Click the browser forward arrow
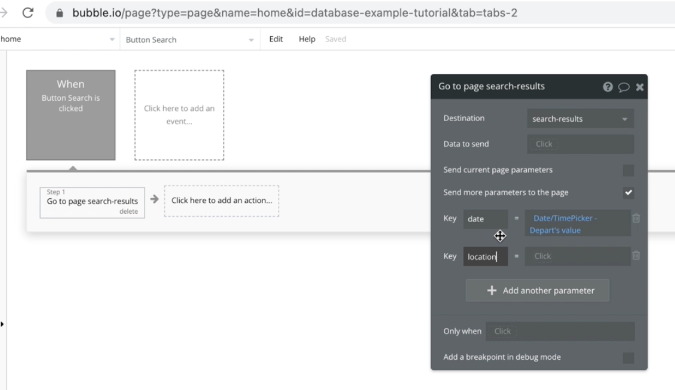Screen dimensions: 675x390 (x=4, y=13)
